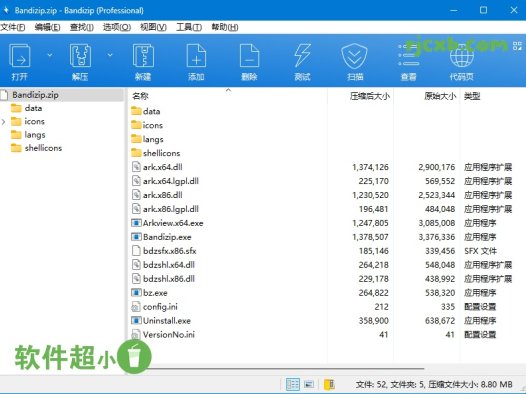Click the archive info icon in status bar

pos(329,384)
